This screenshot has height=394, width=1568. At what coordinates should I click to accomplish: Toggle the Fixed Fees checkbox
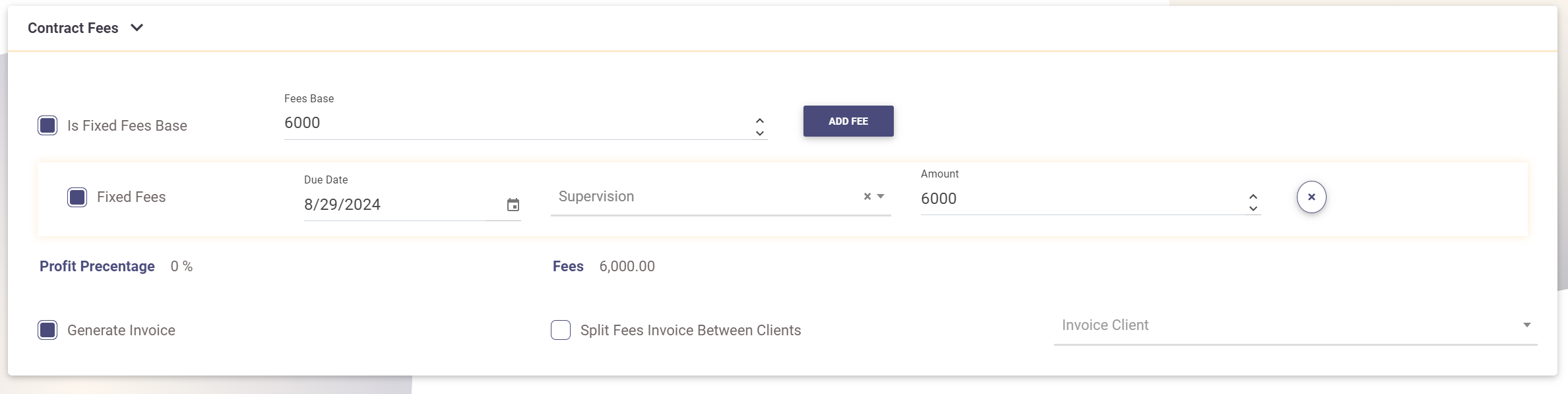(x=77, y=197)
